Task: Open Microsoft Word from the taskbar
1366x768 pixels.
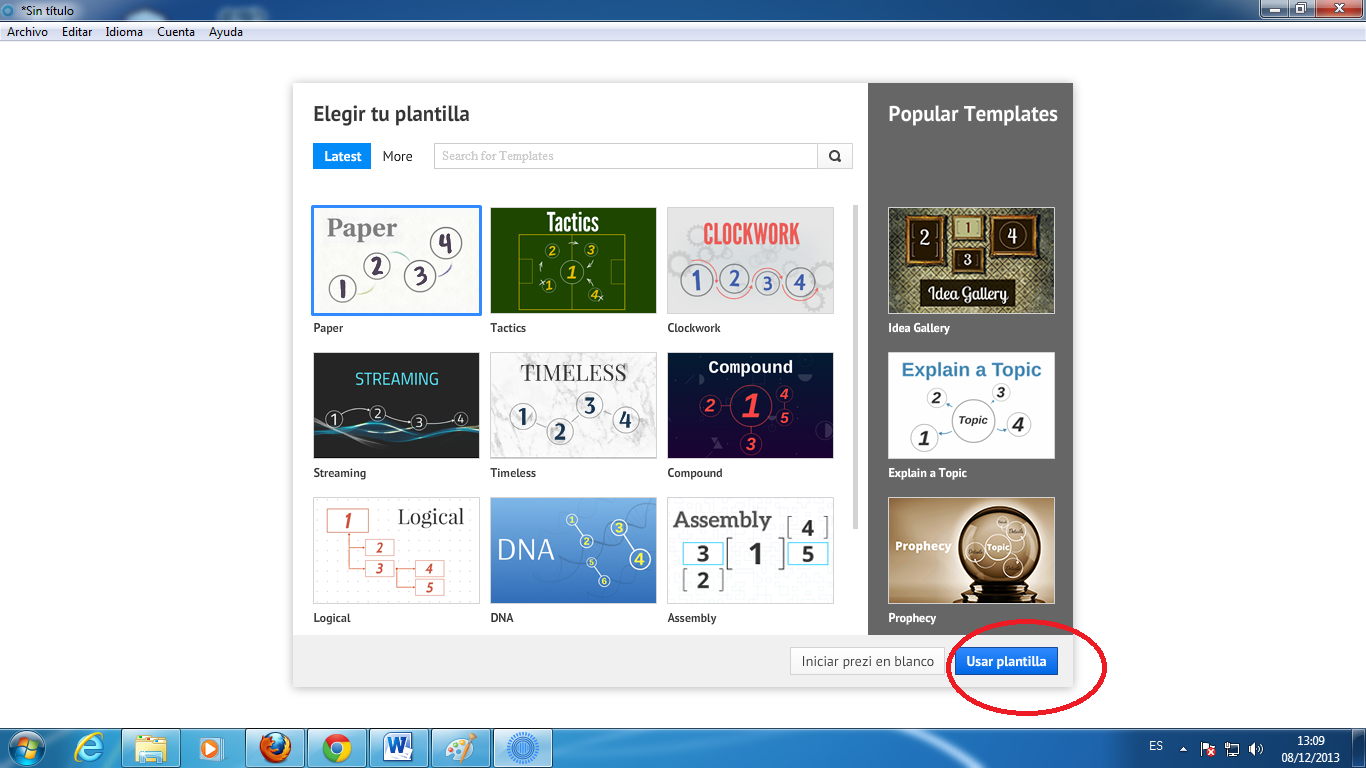Action: pyautogui.click(x=399, y=747)
